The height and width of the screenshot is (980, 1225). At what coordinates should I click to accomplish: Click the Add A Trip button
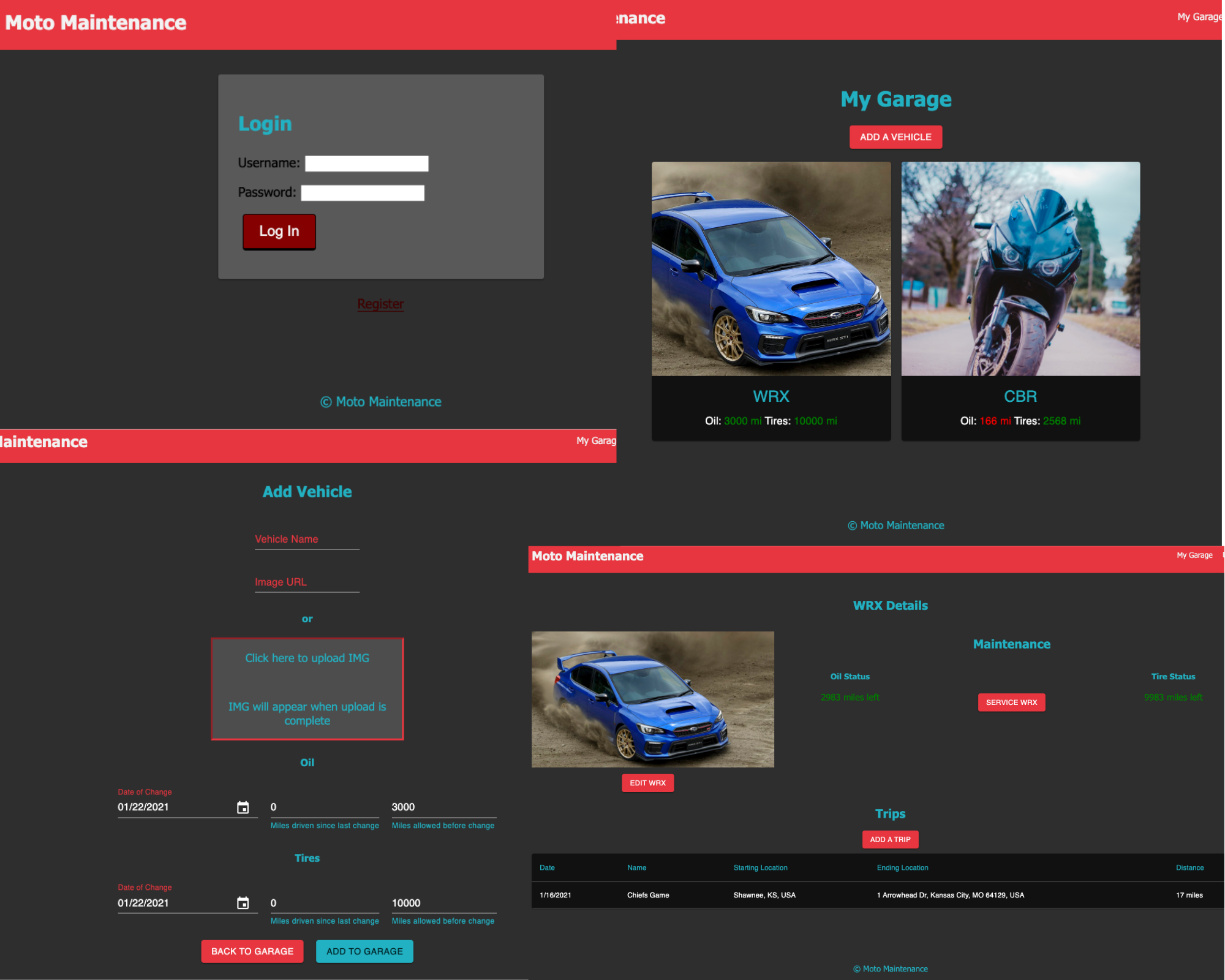coord(890,840)
